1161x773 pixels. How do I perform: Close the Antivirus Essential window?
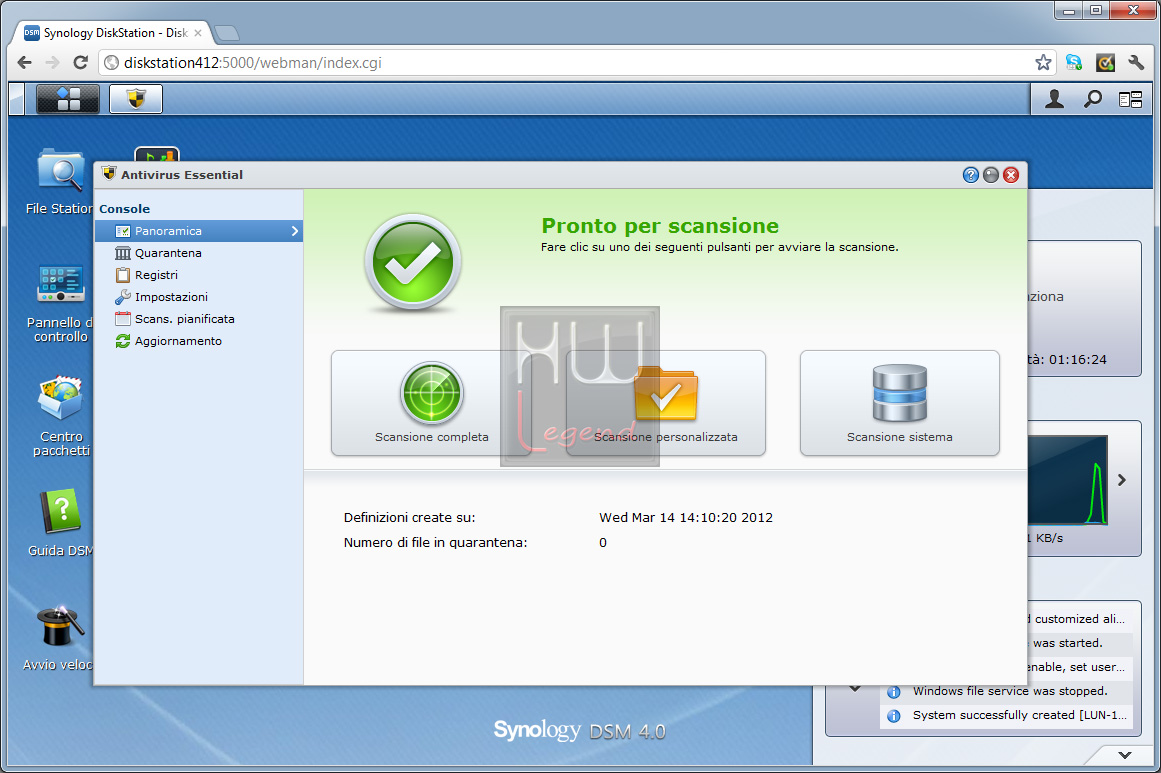click(x=1011, y=175)
